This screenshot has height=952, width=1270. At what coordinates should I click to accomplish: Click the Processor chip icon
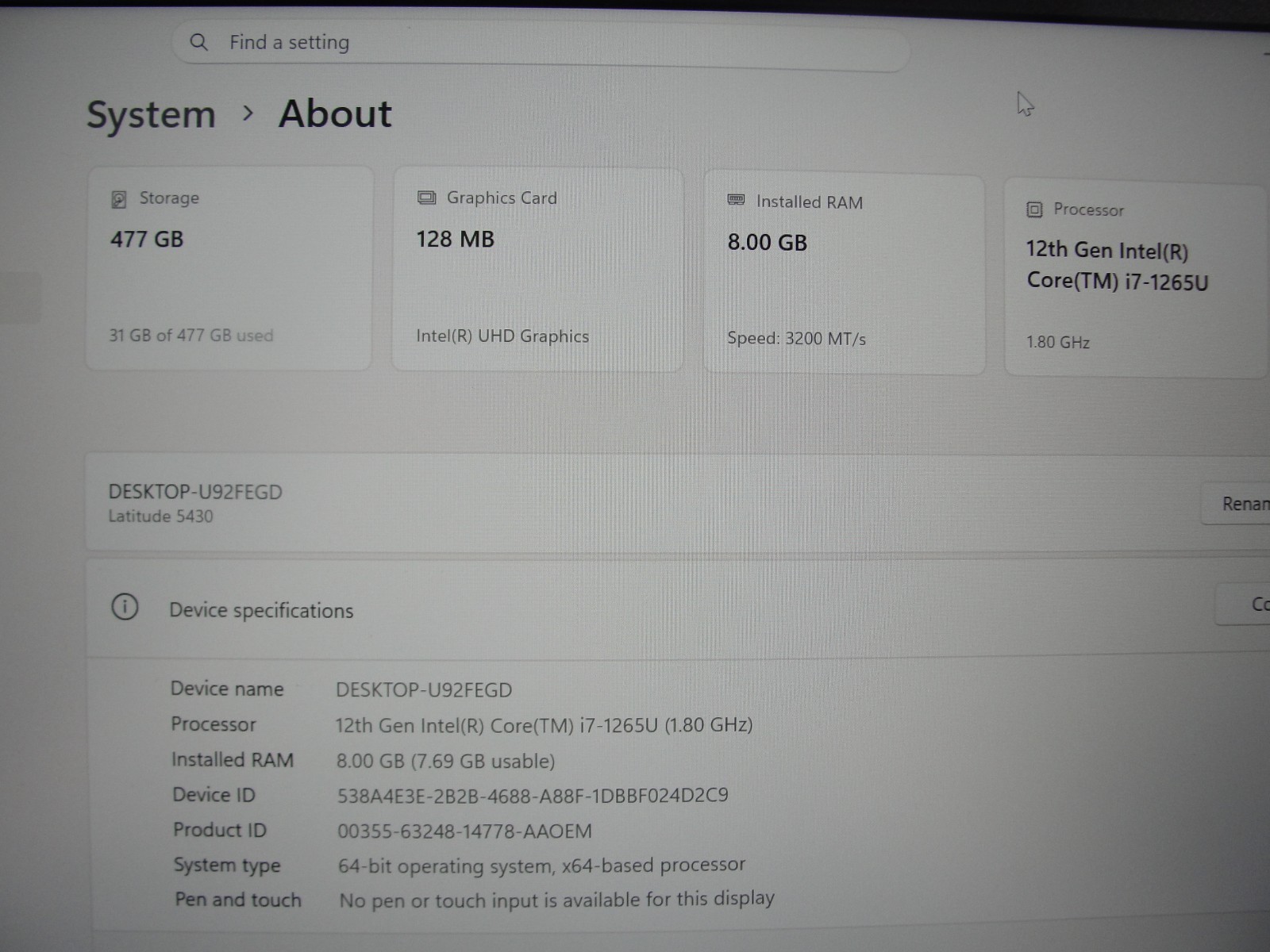(x=1034, y=209)
